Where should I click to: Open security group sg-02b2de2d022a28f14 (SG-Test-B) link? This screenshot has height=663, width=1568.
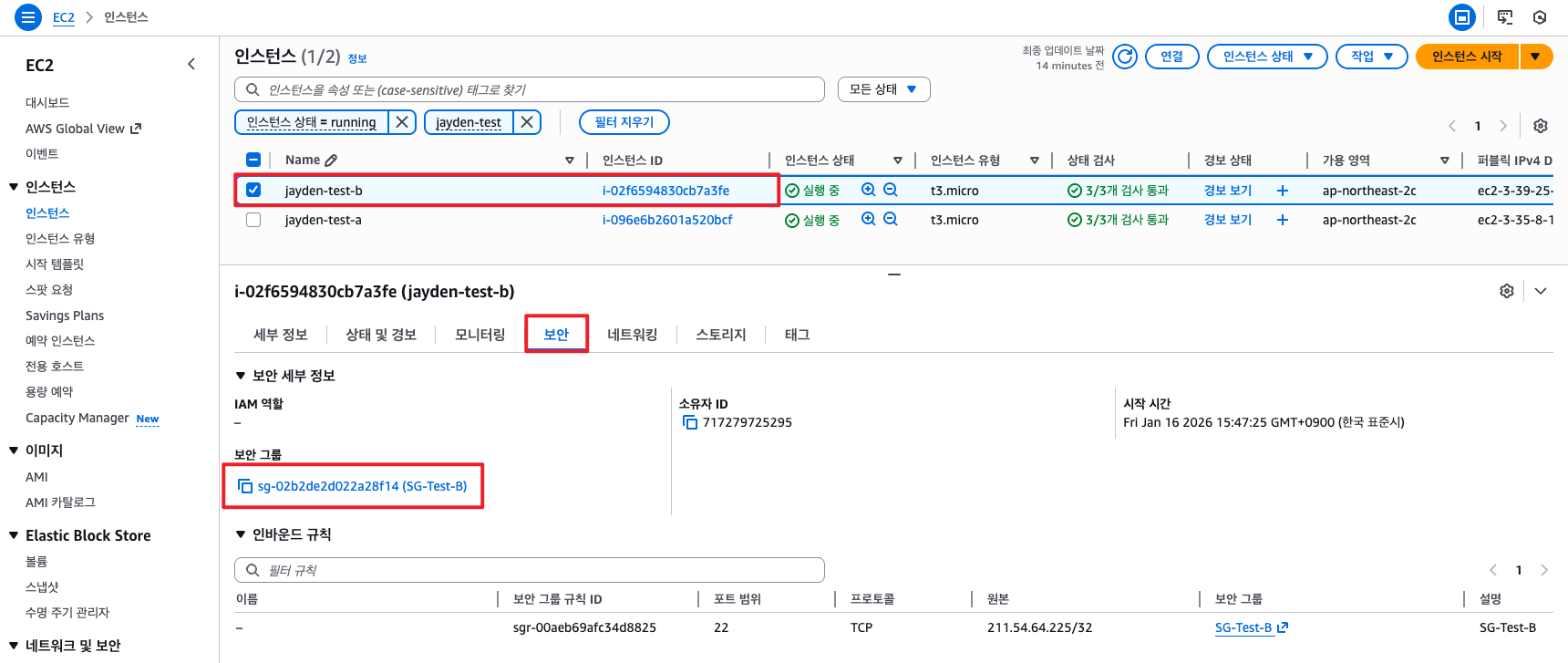coord(362,486)
